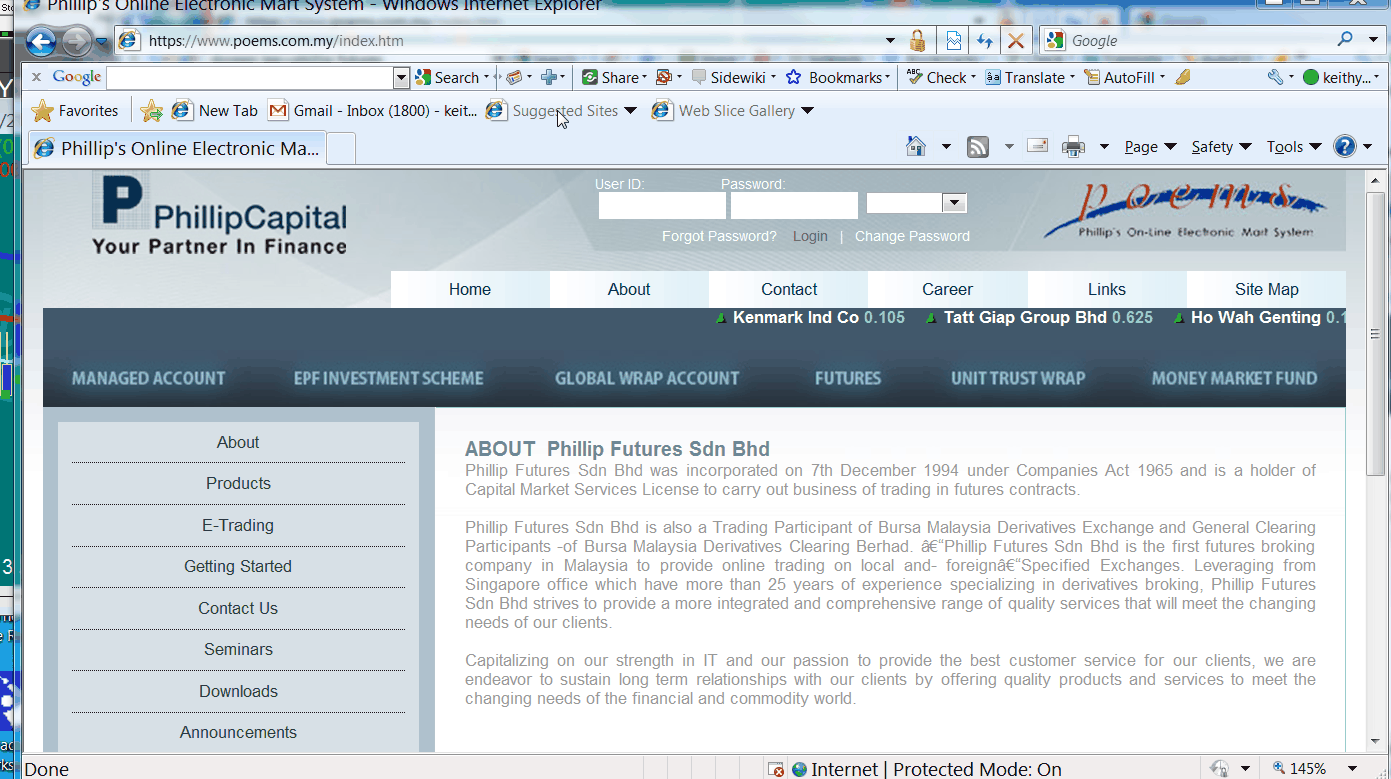Go back with the browser back arrow
1391x779 pixels.
pyautogui.click(x=41, y=42)
